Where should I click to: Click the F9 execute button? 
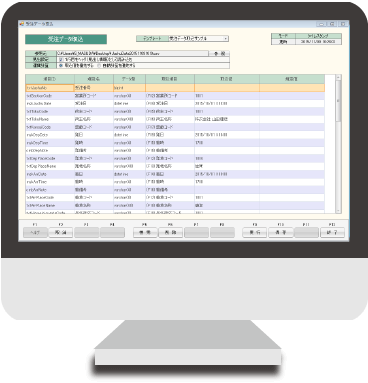click(x=255, y=232)
